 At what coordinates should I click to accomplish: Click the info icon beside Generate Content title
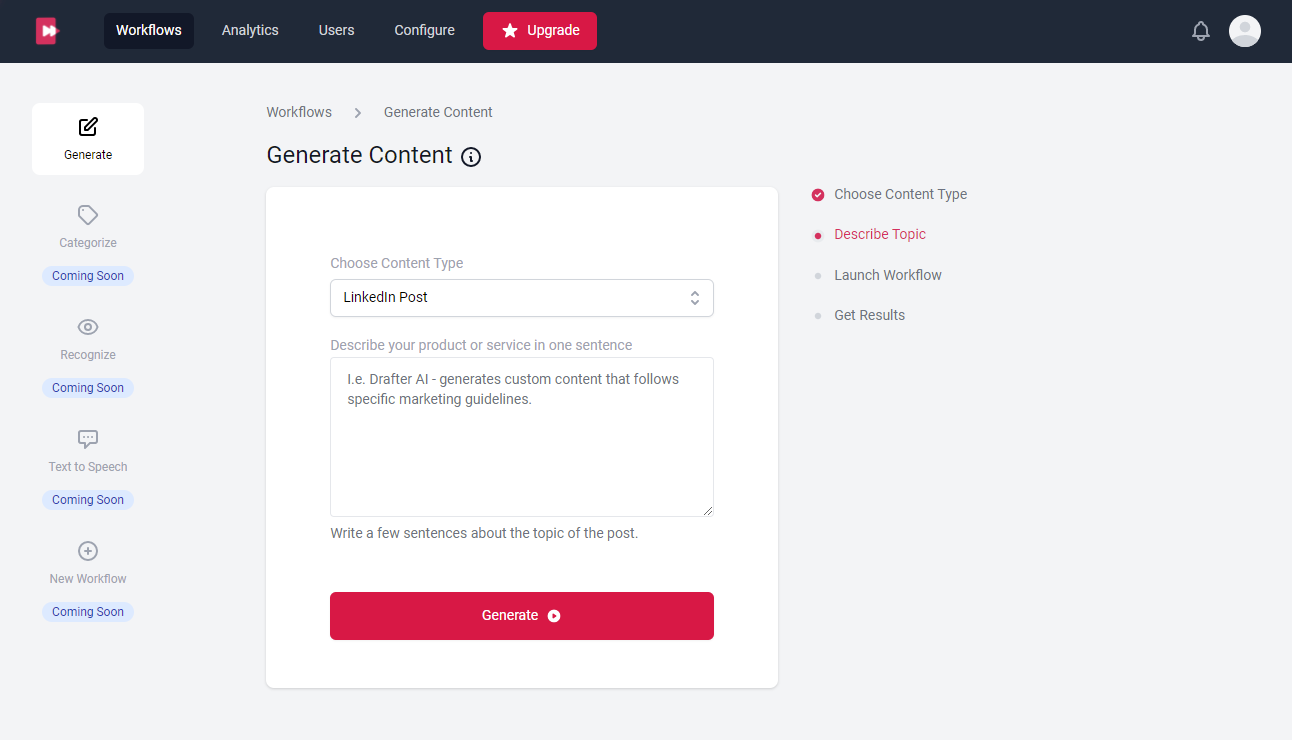471,157
